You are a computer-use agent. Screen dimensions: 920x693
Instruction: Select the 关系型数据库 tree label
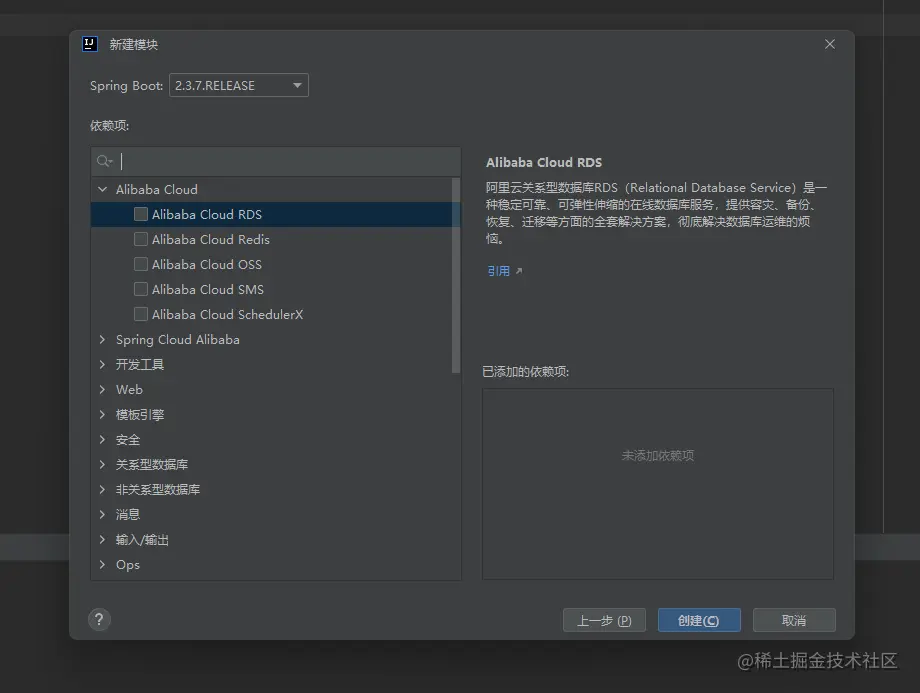[x=152, y=464]
